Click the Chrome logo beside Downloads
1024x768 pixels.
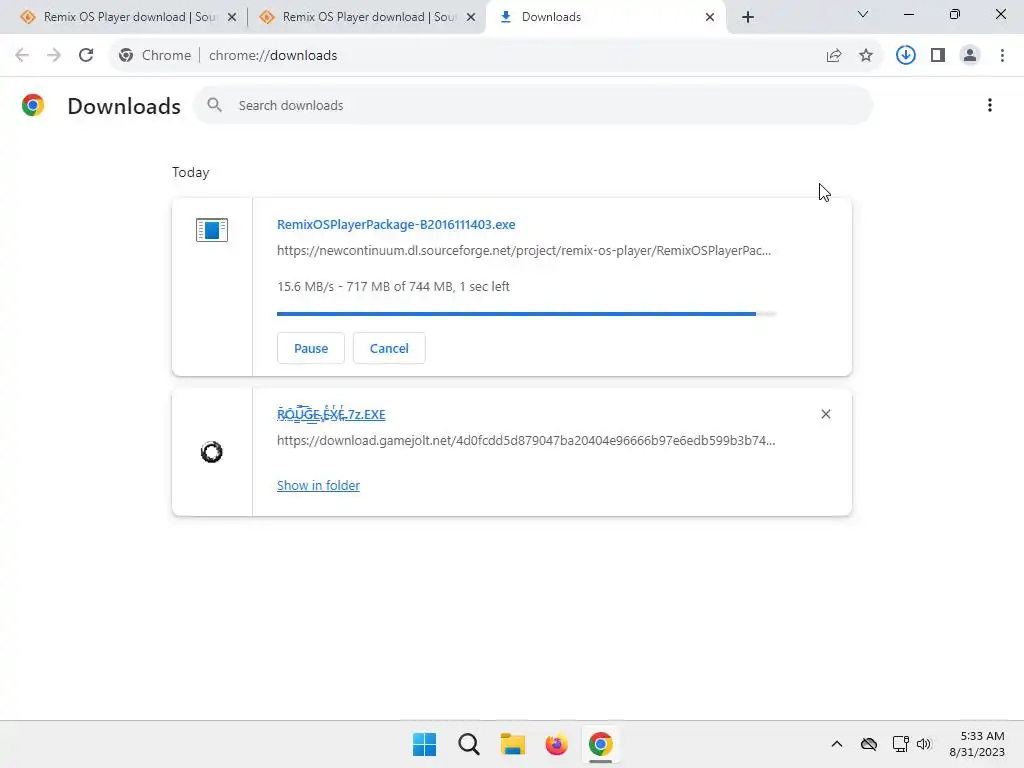(33, 105)
